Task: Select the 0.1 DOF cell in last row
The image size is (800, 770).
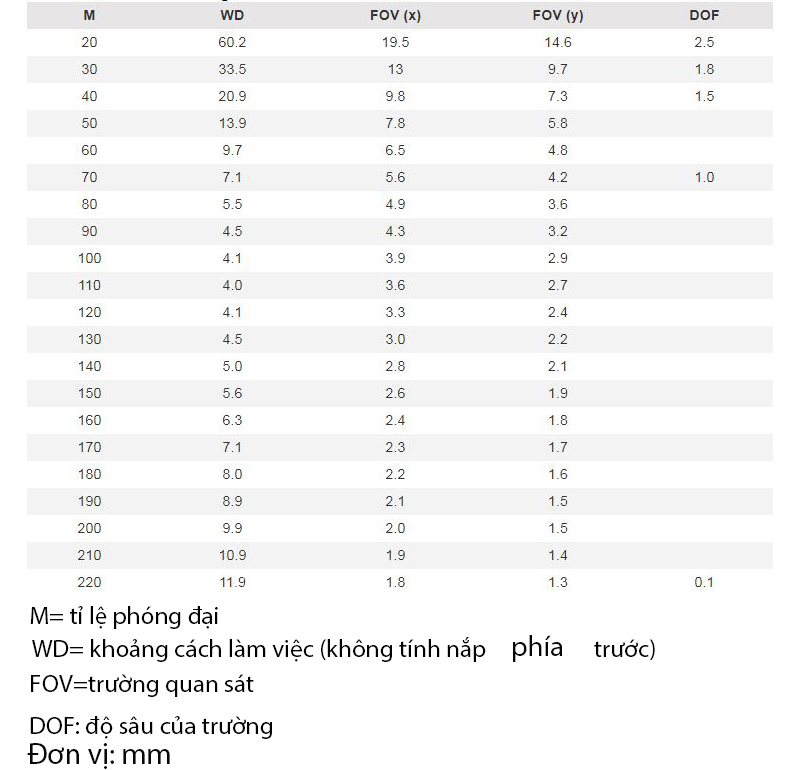Action: click(x=704, y=583)
